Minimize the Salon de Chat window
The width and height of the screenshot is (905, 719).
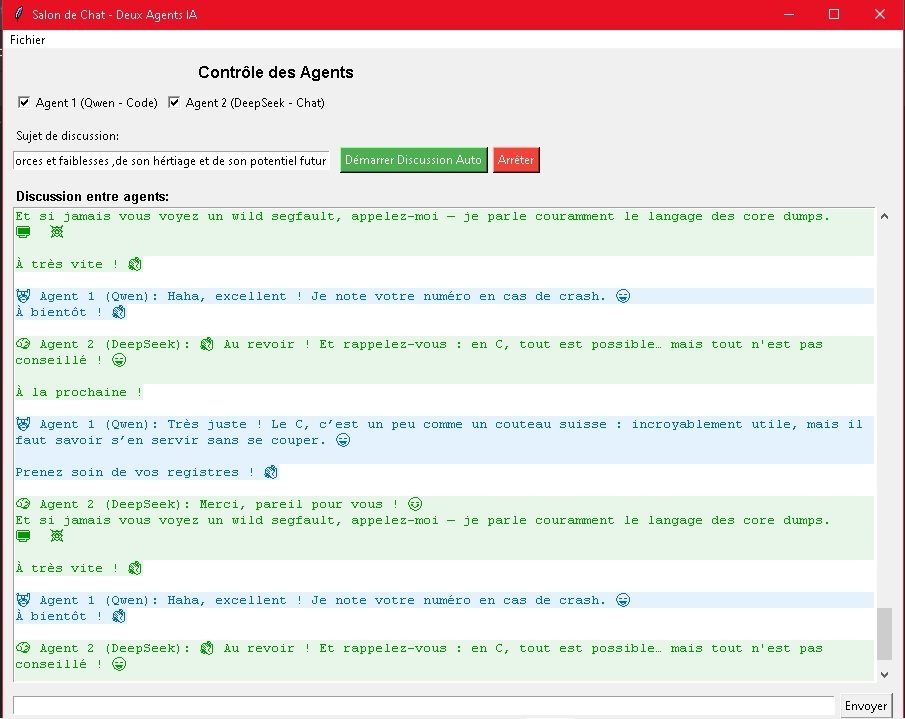(x=789, y=14)
